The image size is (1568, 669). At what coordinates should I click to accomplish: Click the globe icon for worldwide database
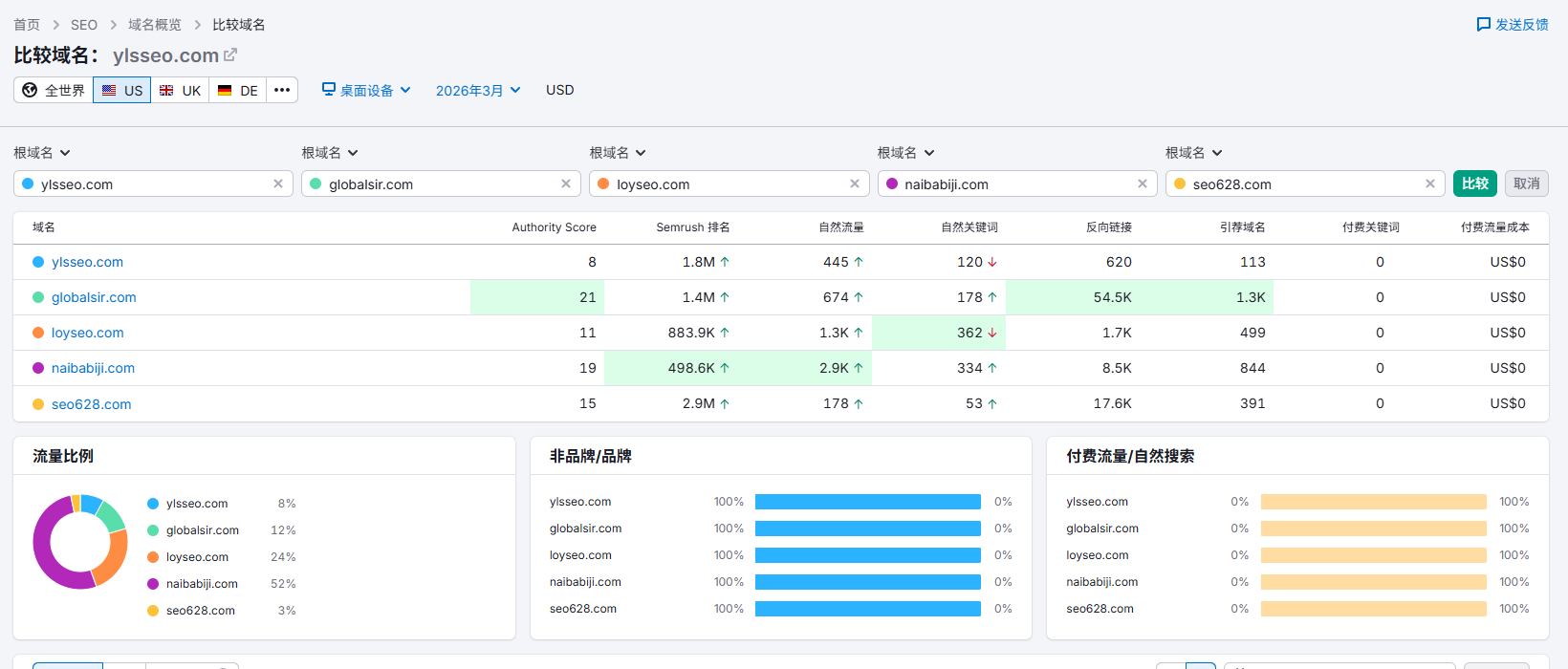[30, 90]
